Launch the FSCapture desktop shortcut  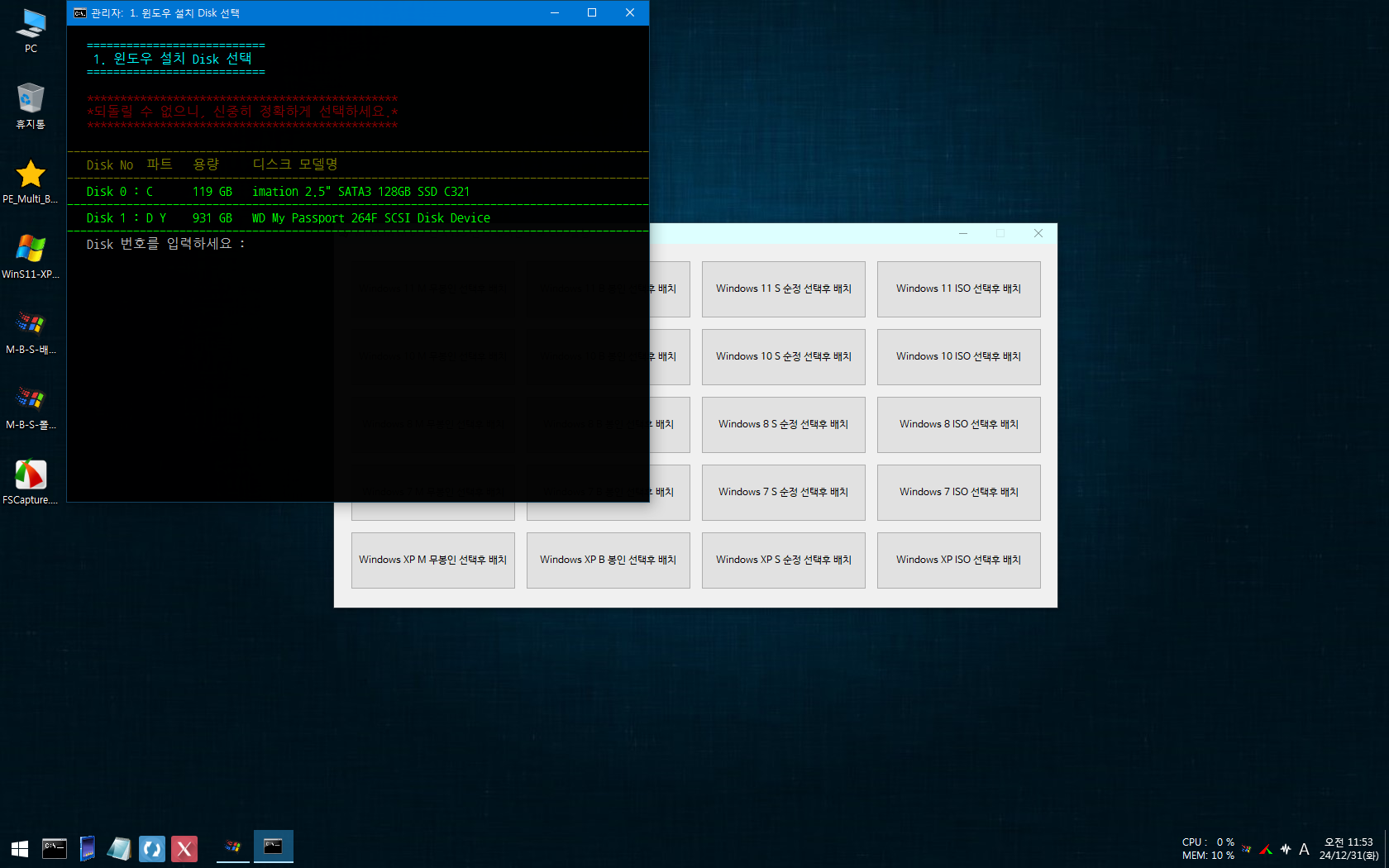(31, 482)
